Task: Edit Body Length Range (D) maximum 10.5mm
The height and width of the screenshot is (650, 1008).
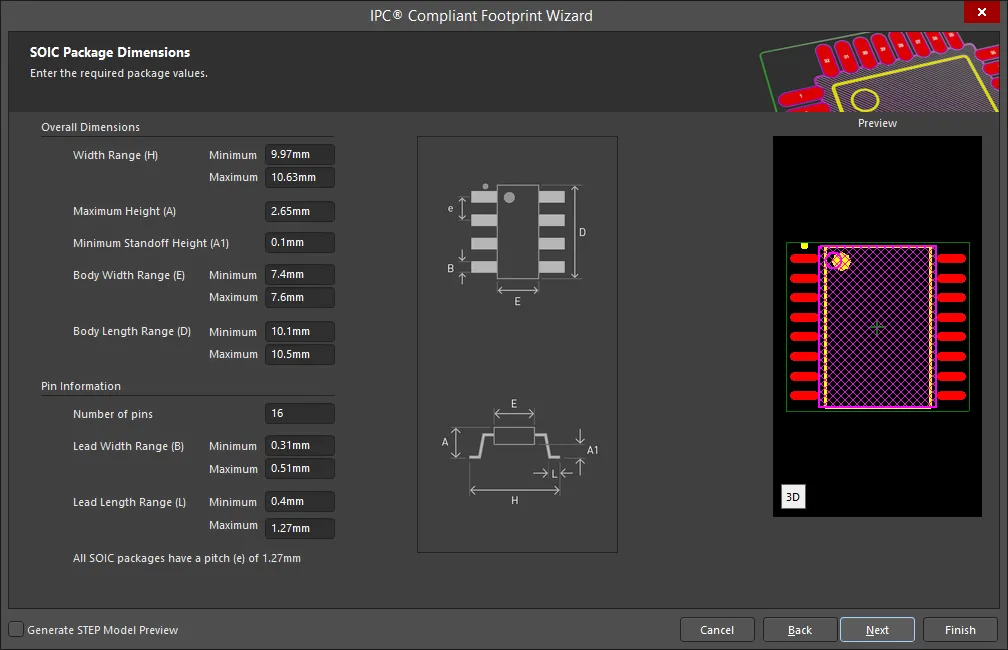Action: pyautogui.click(x=300, y=354)
